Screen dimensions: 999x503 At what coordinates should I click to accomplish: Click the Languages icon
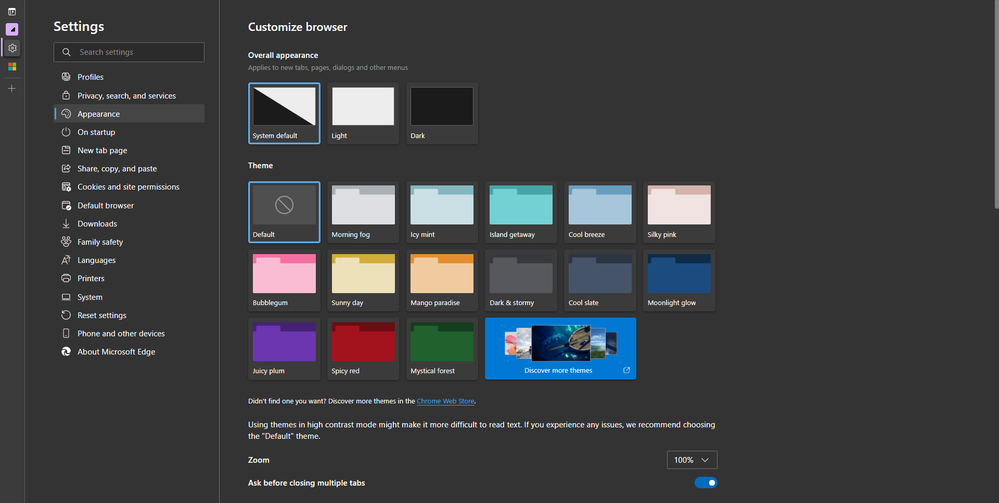click(x=66, y=260)
